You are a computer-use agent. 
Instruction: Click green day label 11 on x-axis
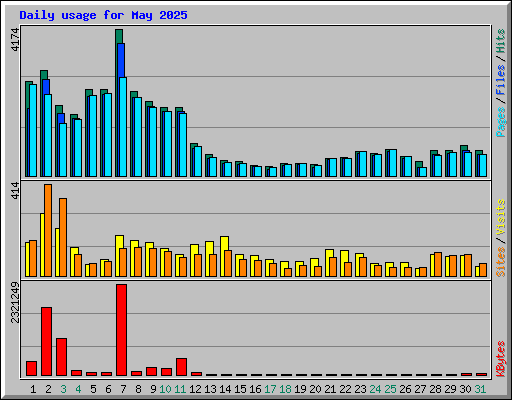(180, 389)
